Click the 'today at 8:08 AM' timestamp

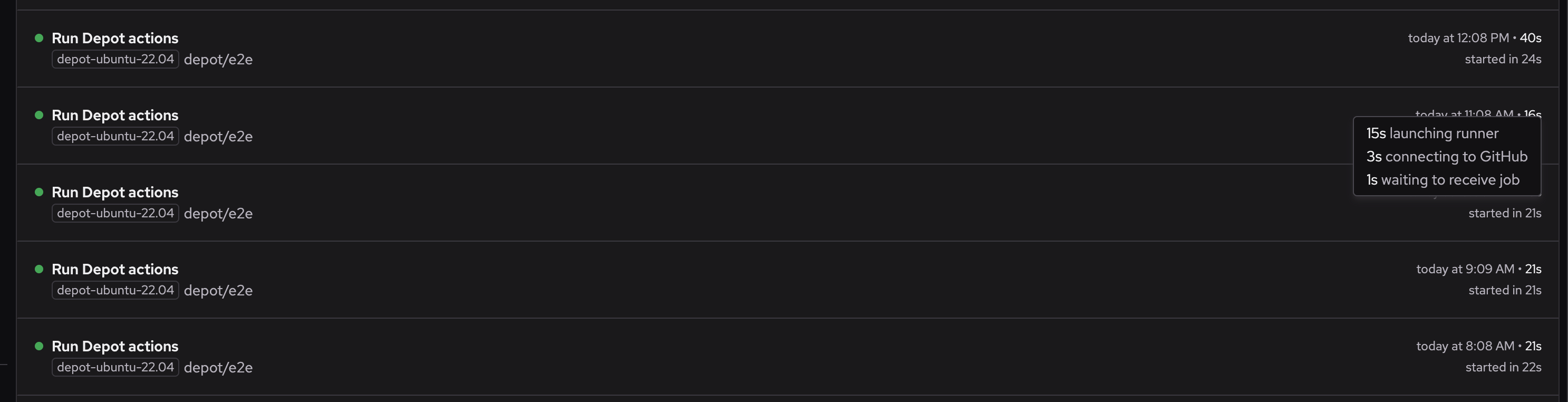pos(1465,346)
